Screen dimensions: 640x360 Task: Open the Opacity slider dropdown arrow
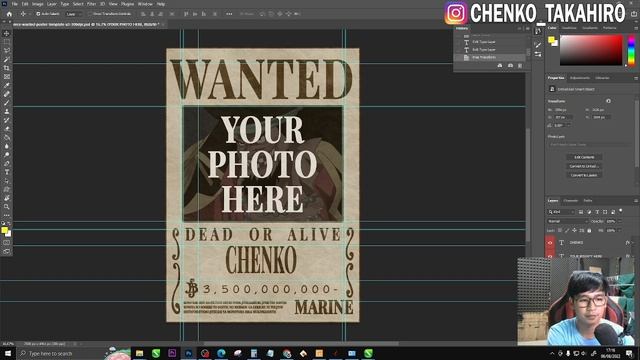click(x=620, y=221)
